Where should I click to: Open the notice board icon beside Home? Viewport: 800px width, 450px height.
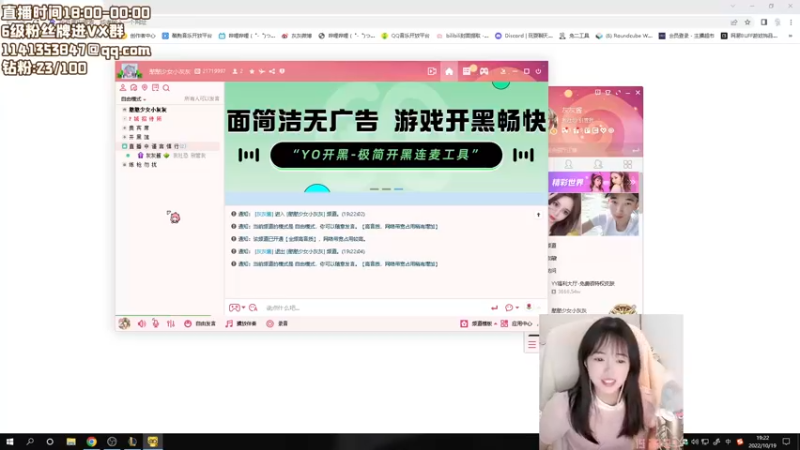[x=467, y=71]
